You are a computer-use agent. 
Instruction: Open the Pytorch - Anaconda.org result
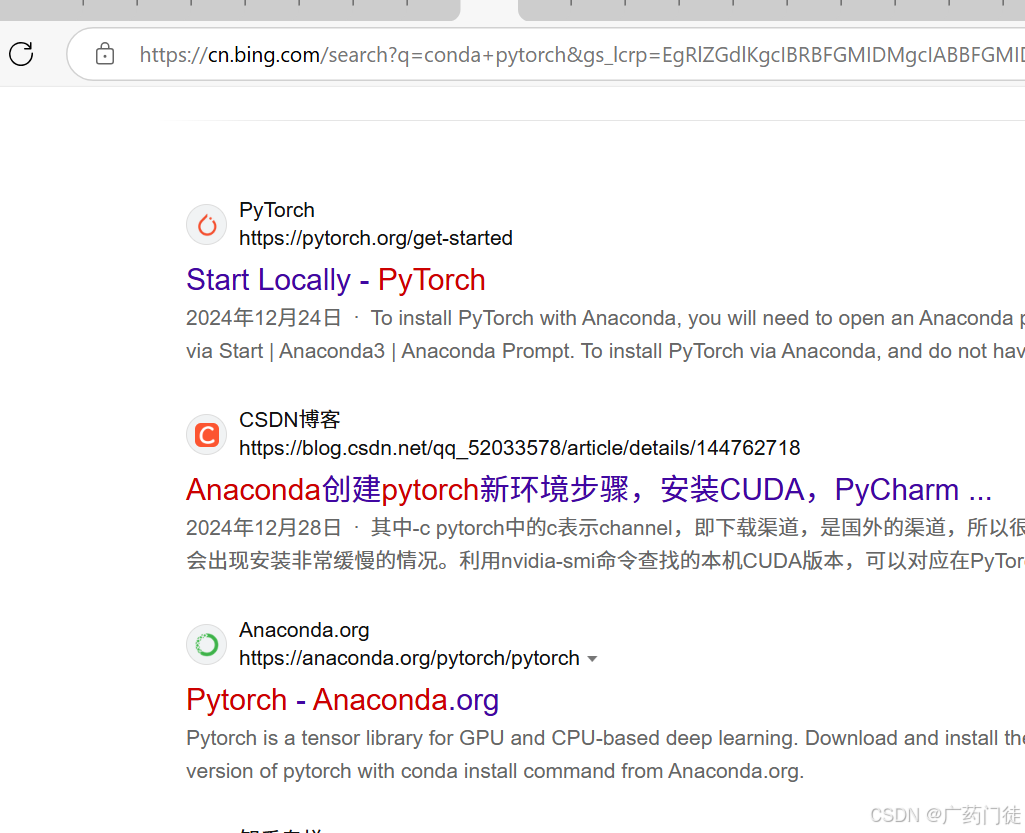342,700
